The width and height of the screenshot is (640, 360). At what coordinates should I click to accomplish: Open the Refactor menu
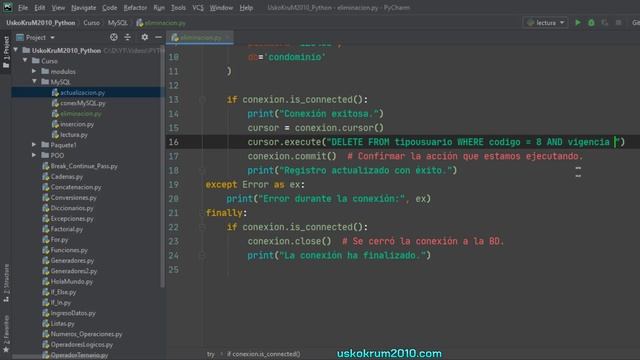coord(135,8)
